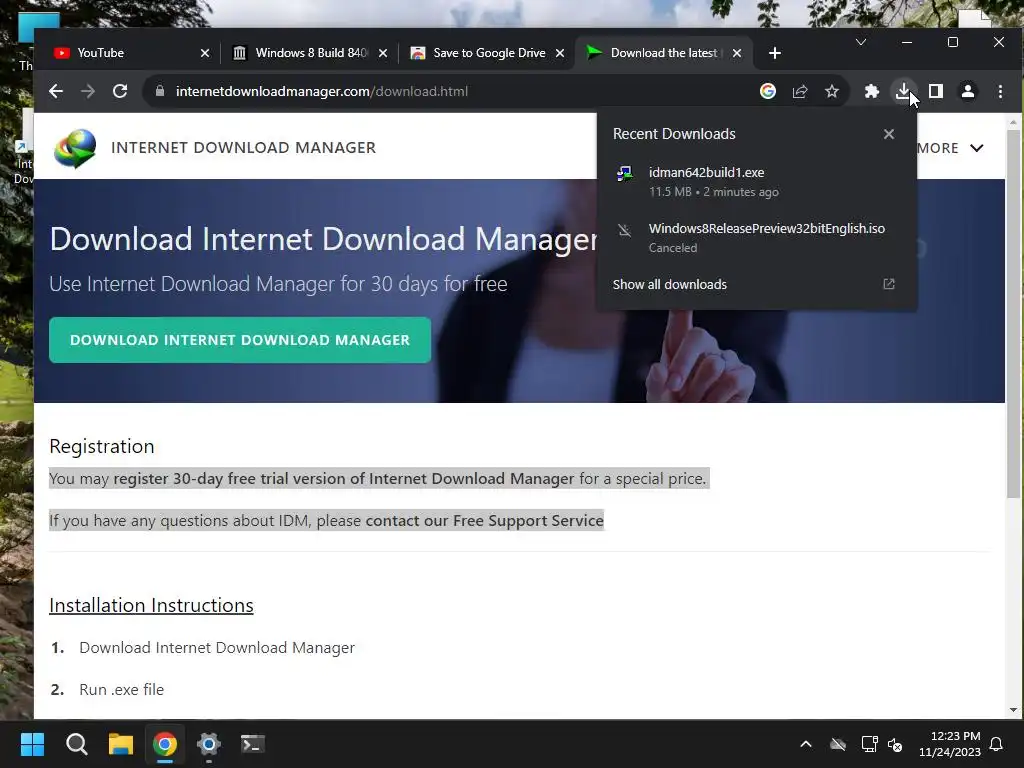Image resolution: width=1024 pixels, height=768 pixels.
Task: Open a new browser tab
Action: 775,53
